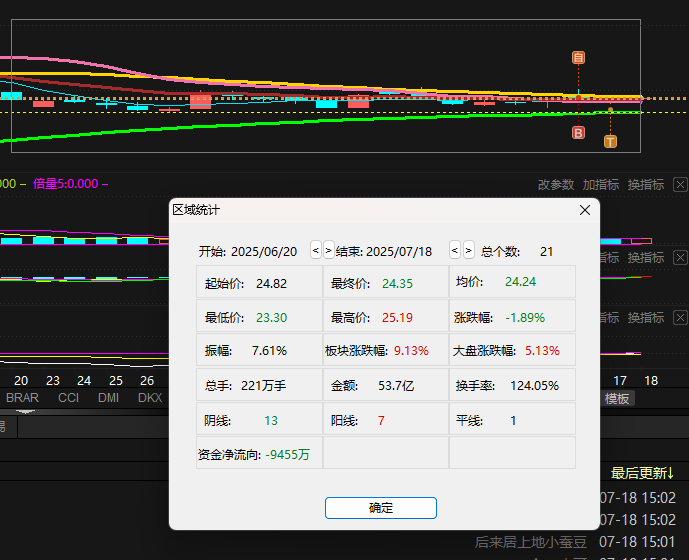Click the 总个数 value 21
This screenshot has width=689, height=560.
coord(546,251)
